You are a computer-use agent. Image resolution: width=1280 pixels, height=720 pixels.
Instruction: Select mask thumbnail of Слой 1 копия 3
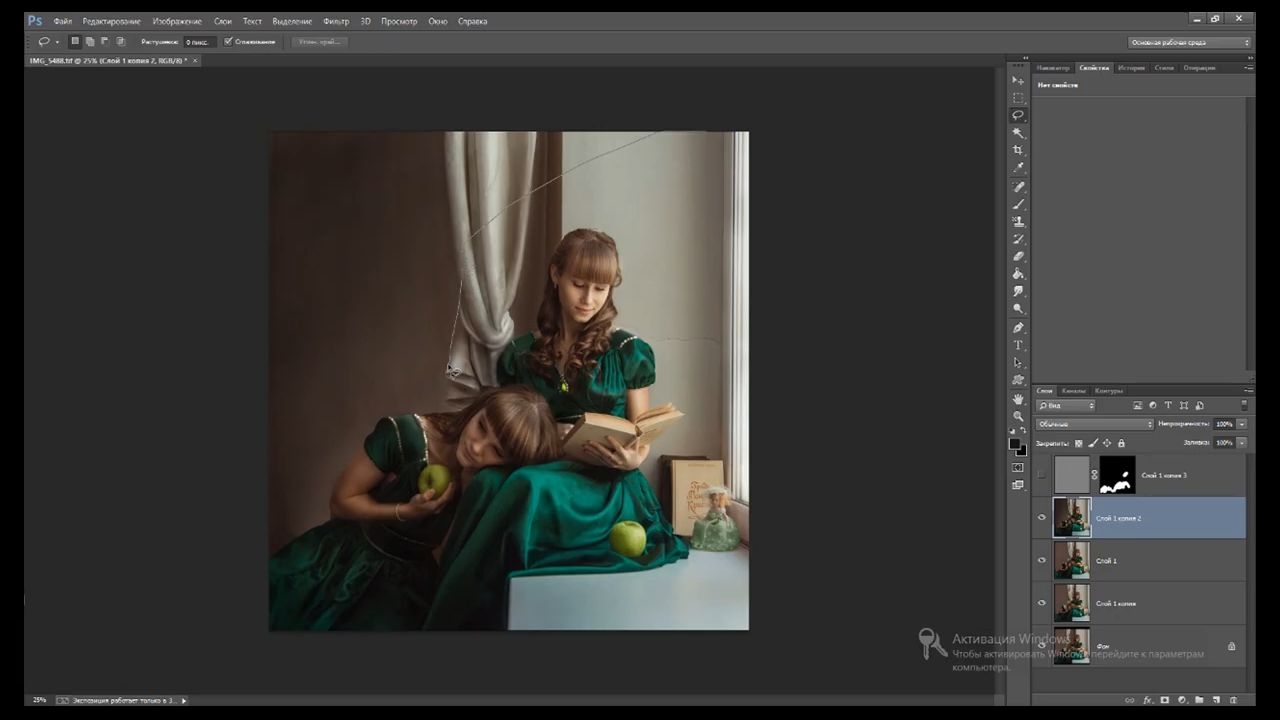(x=1117, y=475)
